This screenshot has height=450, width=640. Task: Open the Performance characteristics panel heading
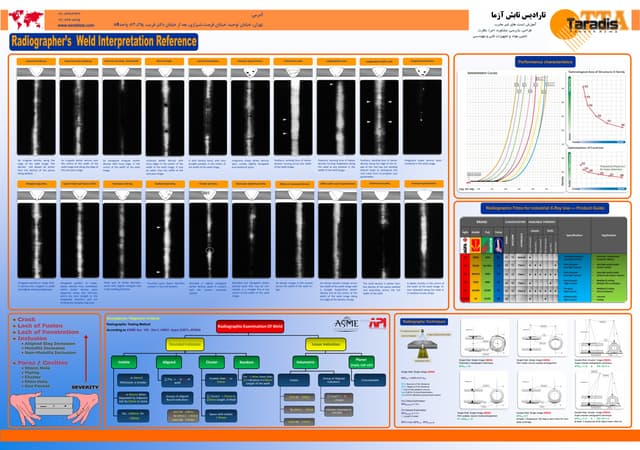pos(542,62)
